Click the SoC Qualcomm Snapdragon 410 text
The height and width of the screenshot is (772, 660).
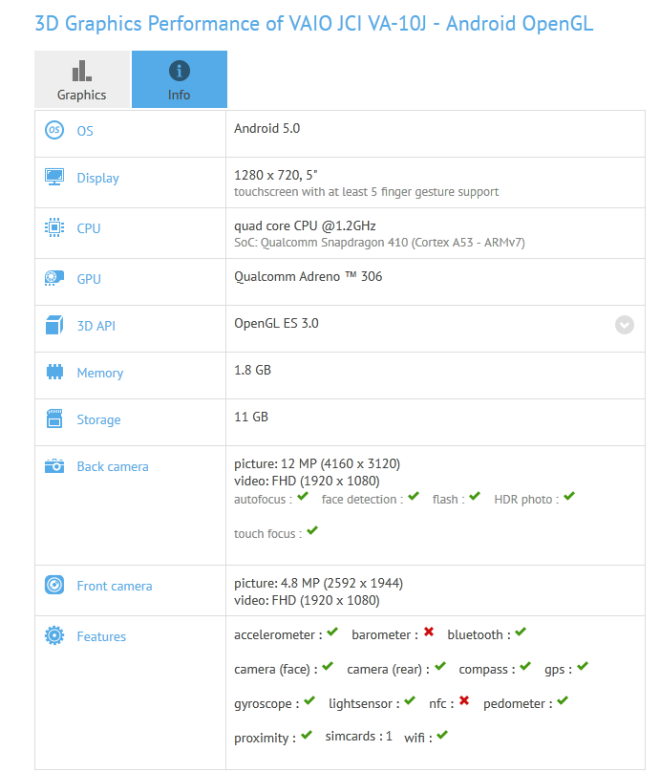pos(379,243)
